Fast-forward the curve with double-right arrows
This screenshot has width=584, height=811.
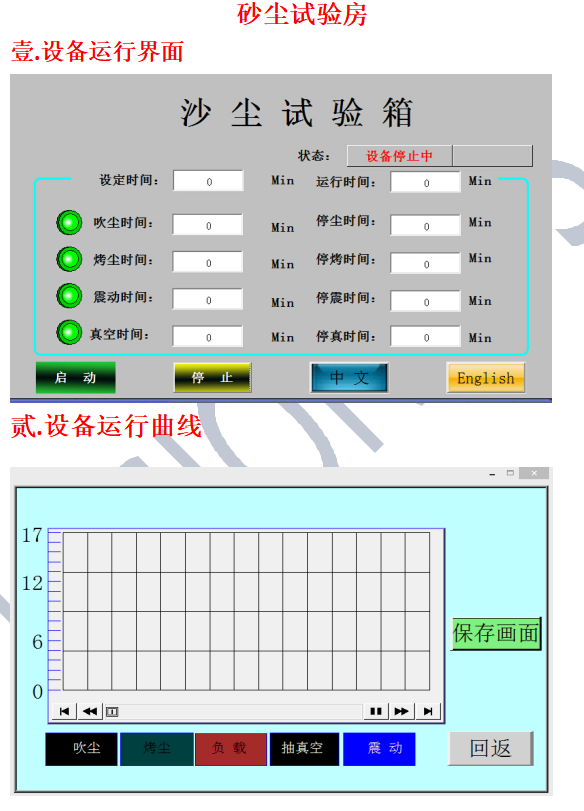pyautogui.click(x=402, y=712)
